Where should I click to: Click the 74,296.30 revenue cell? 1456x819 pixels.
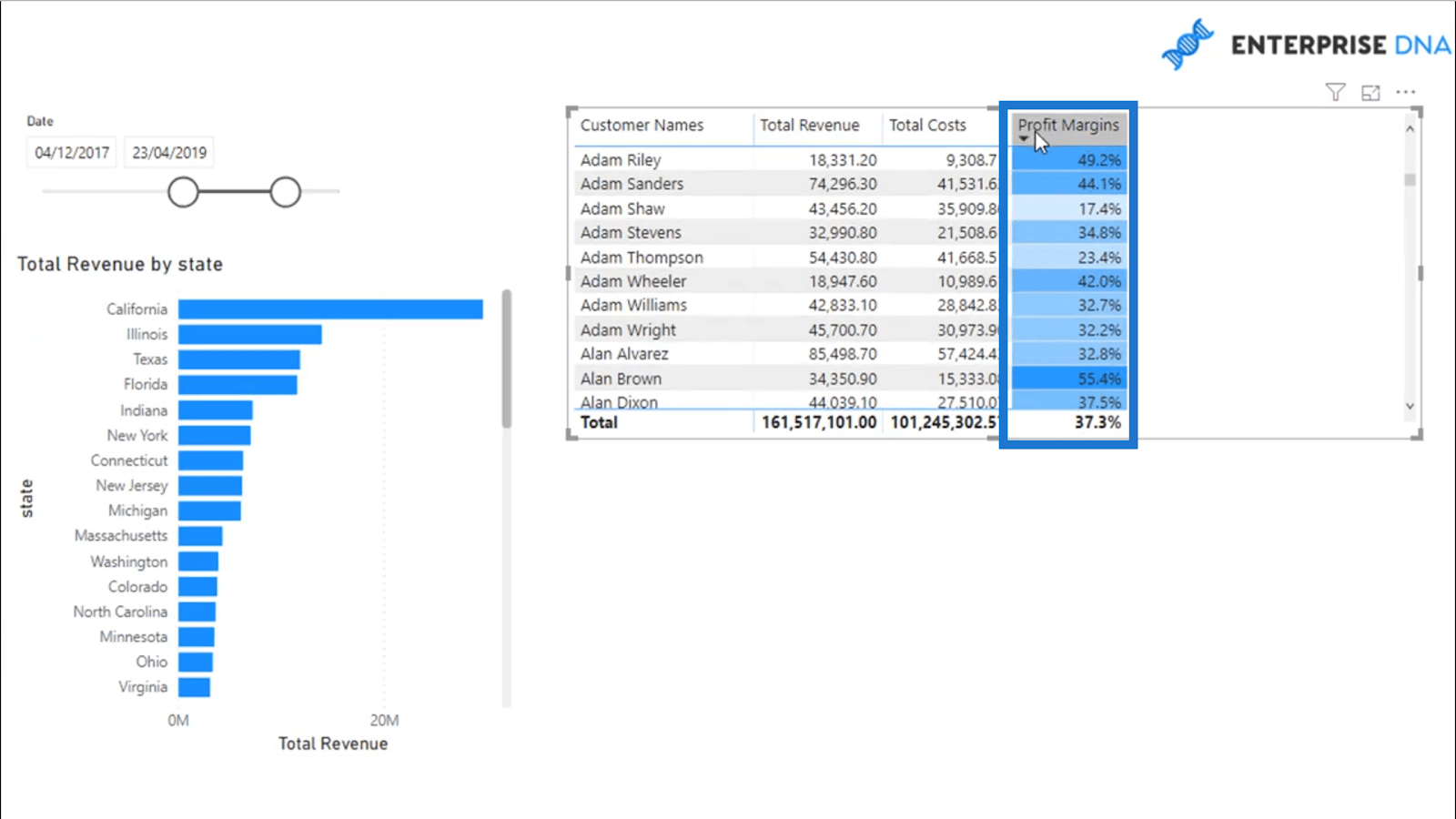pyautogui.click(x=843, y=184)
